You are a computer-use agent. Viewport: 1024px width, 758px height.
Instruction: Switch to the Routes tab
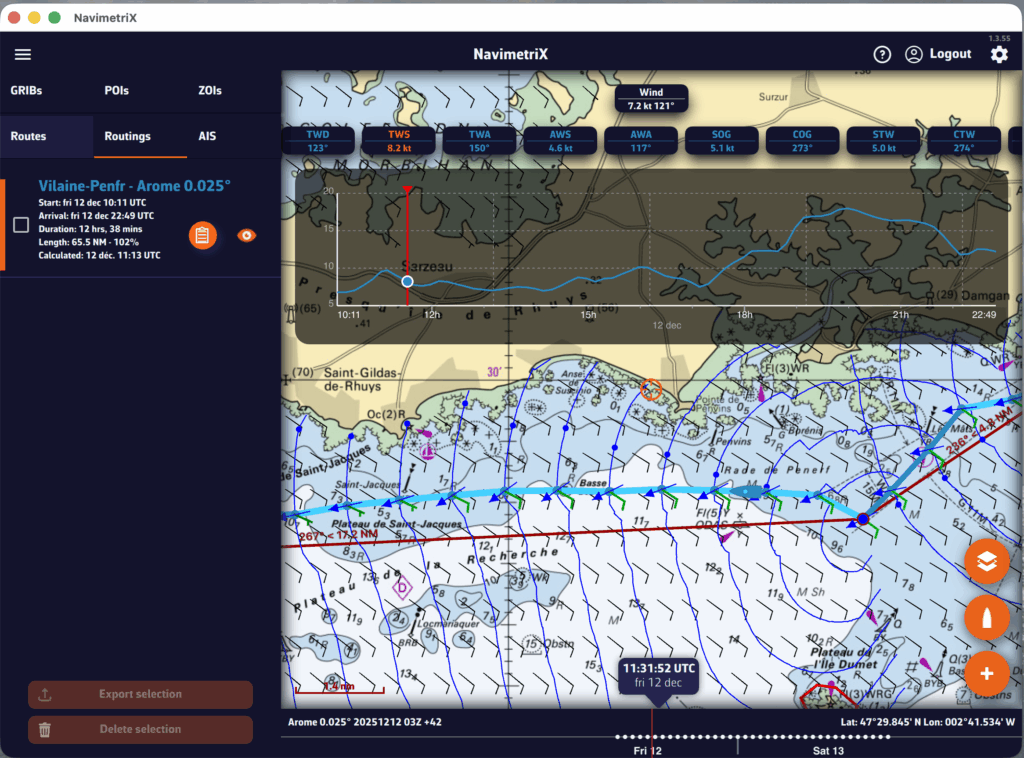(x=28, y=136)
